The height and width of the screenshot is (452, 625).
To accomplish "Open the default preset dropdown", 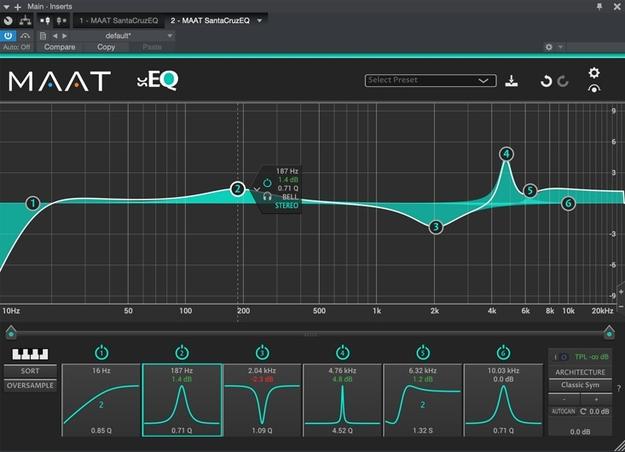I will click(107, 36).
